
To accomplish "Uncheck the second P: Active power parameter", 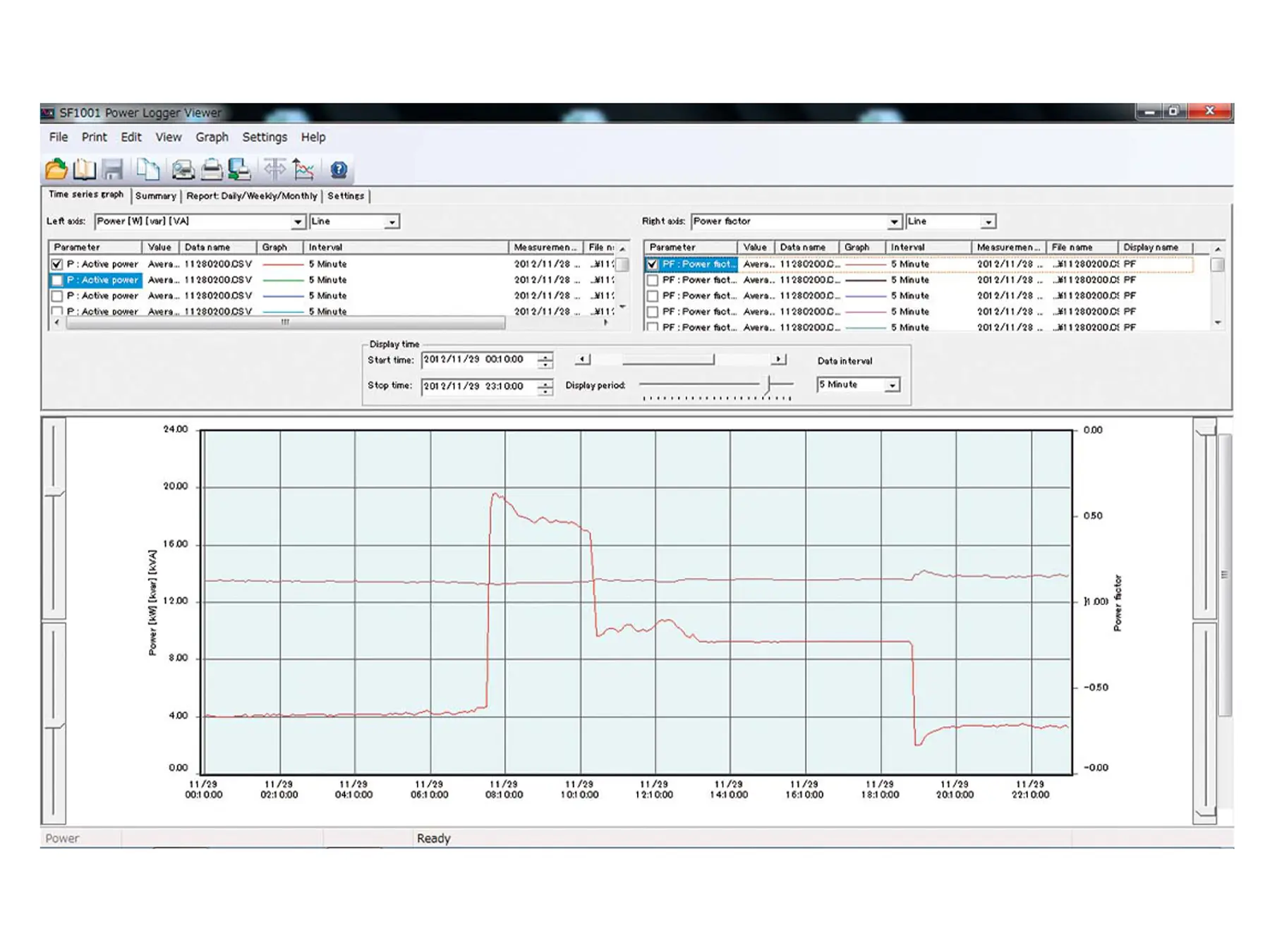I will click(59, 280).
